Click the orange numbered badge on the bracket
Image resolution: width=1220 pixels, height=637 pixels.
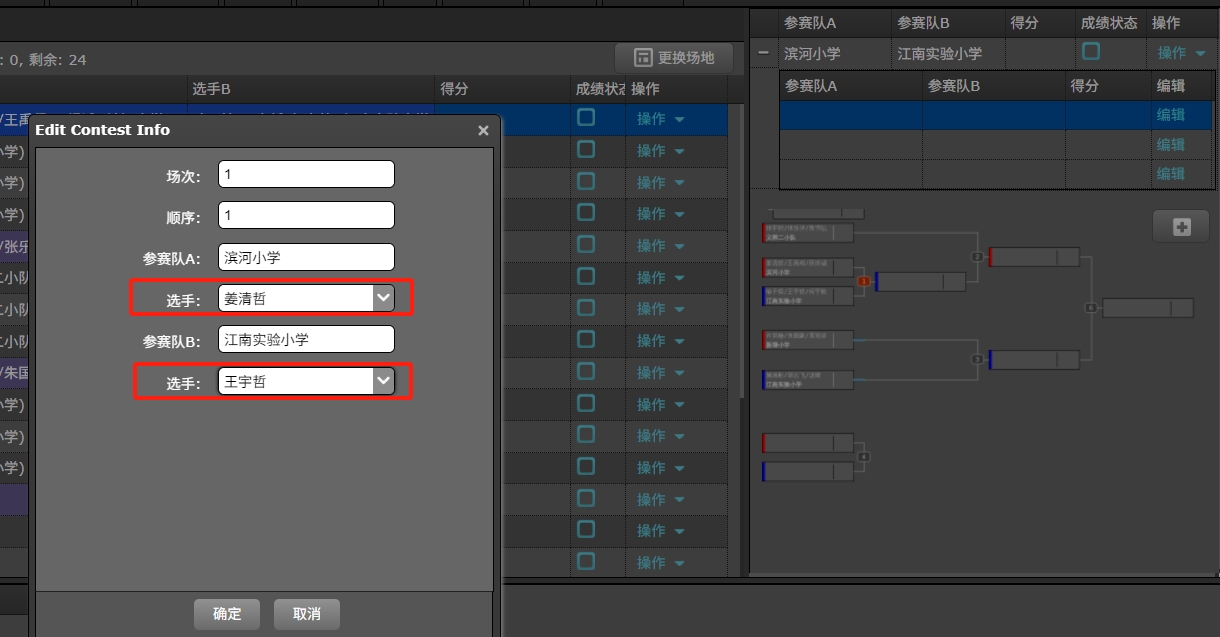864,281
